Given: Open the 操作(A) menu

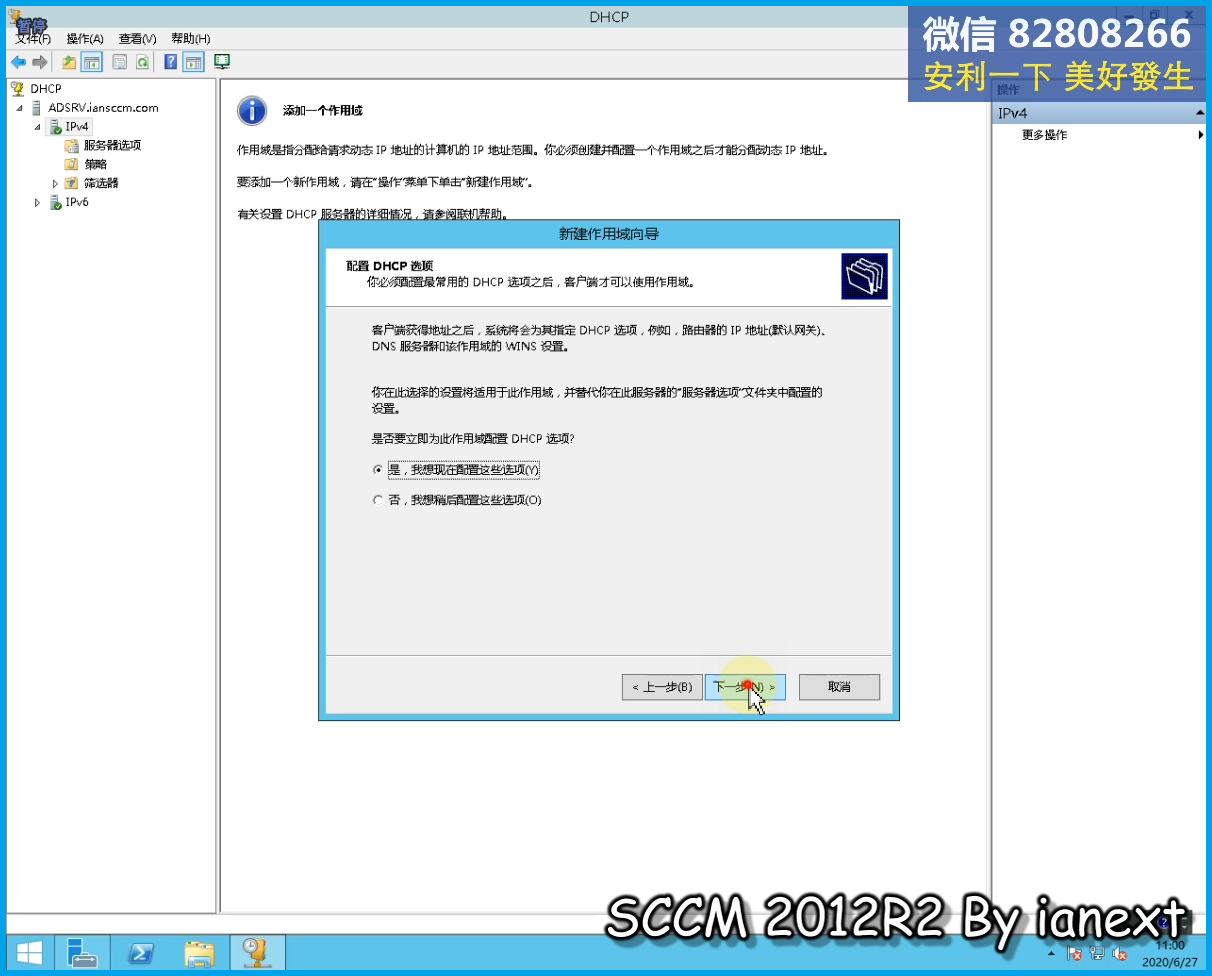Looking at the screenshot, I should (x=85, y=39).
